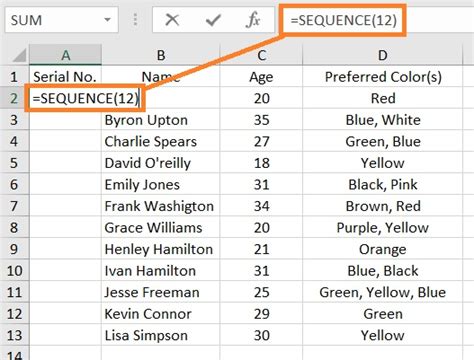The image size is (474, 360).
Task: Click age 35 in Byron Upton row
Action: [261, 120]
